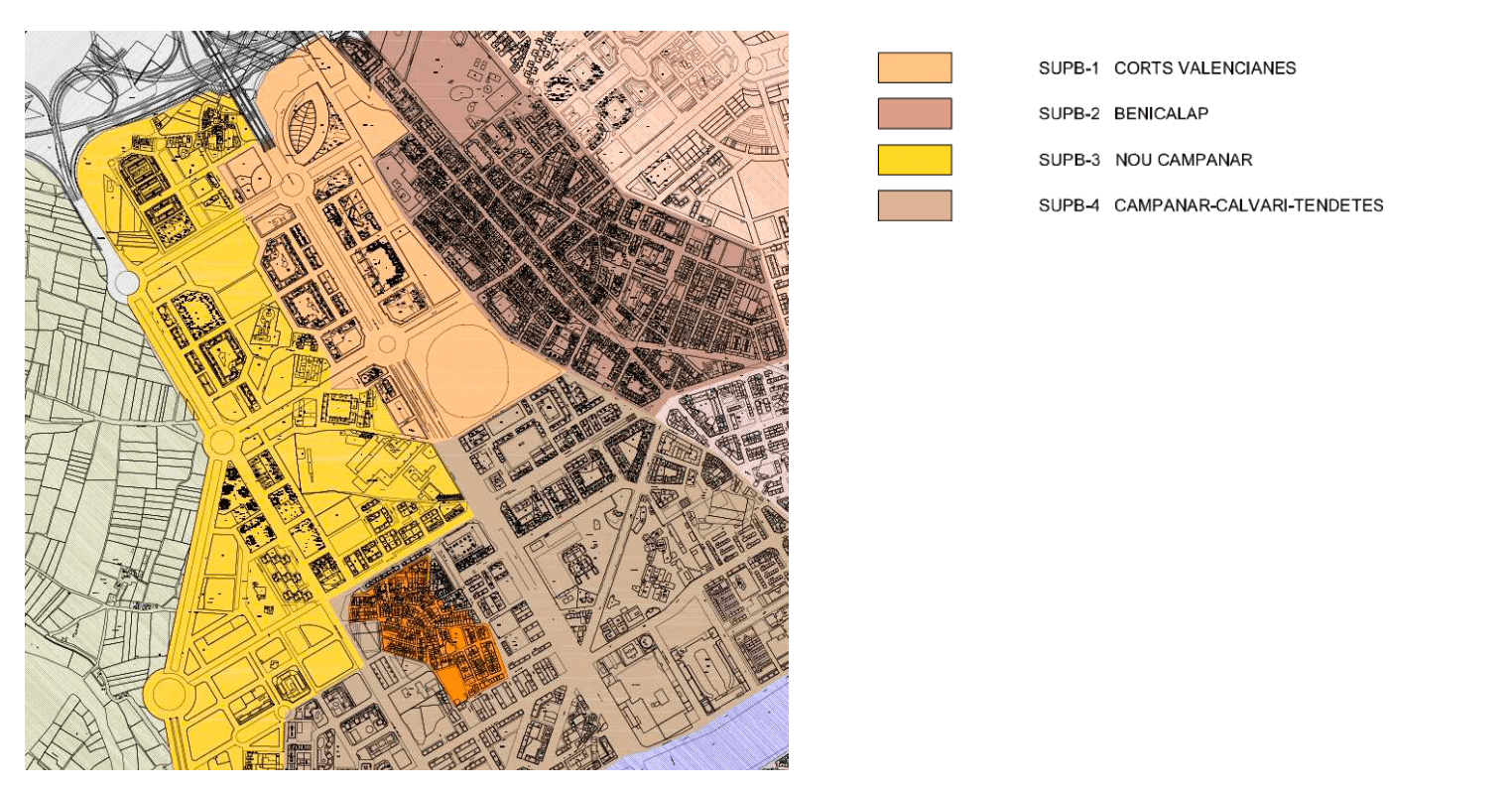Click the SUPB-4 tan legend swatch
Image resolution: width=1512 pixels, height=792 pixels.
(x=914, y=205)
